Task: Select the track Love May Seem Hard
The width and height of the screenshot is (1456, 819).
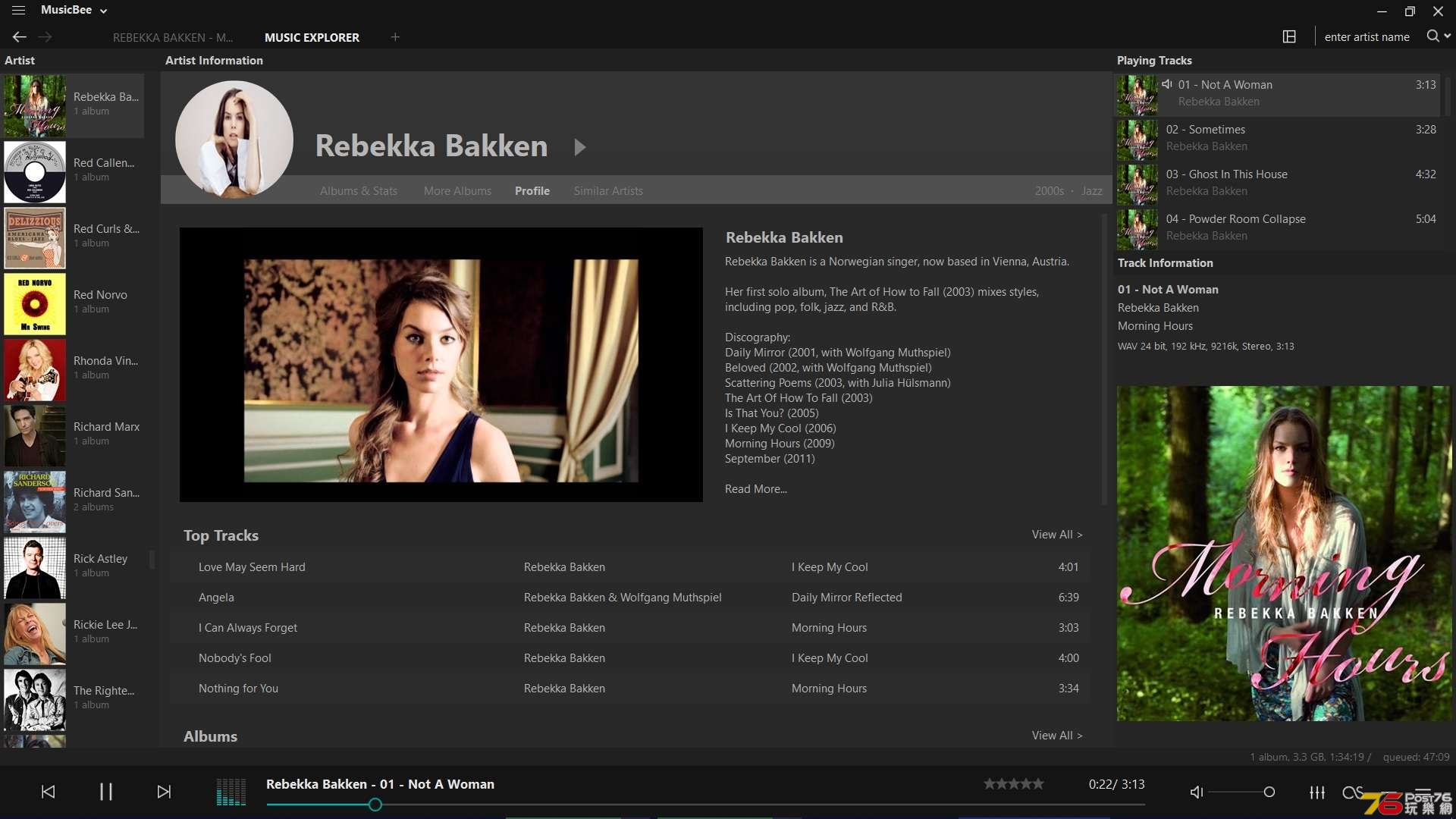Action: point(630,567)
